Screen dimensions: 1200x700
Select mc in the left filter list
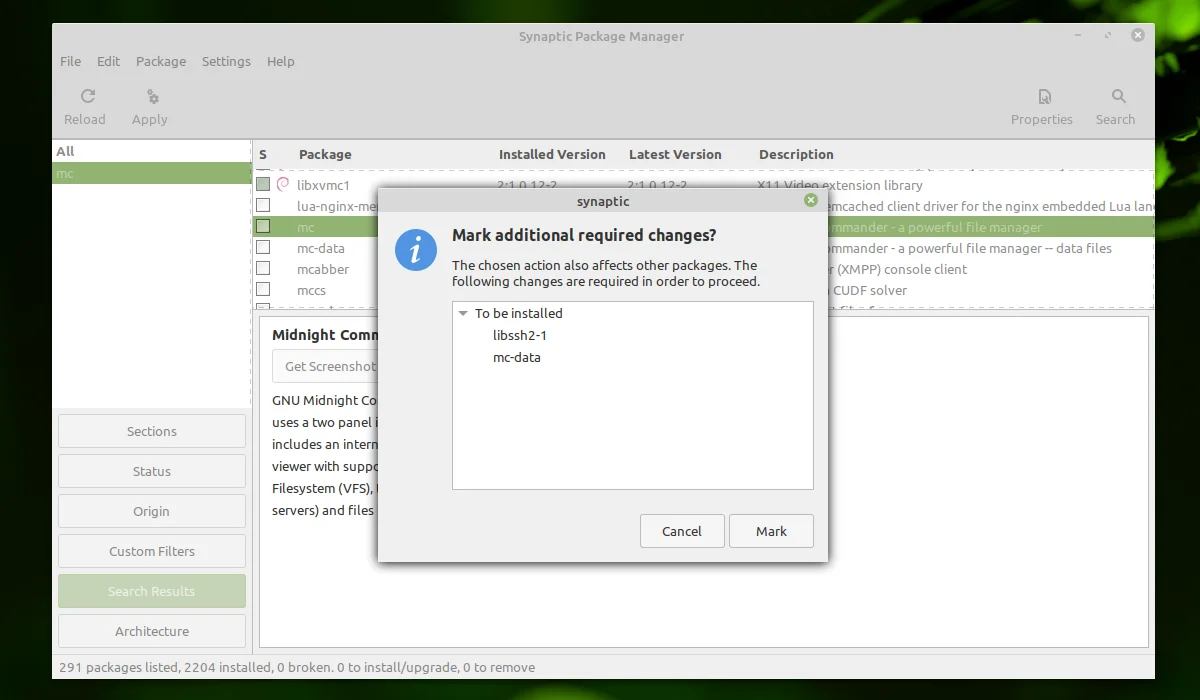[150, 173]
